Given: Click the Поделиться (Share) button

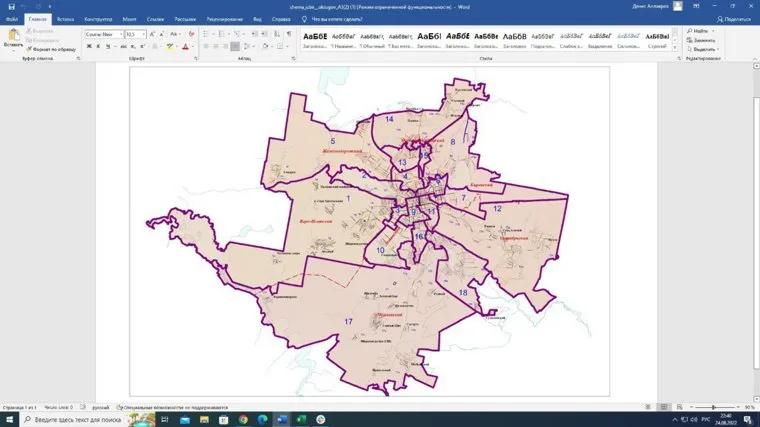Looking at the screenshot, I should [735, 19].
